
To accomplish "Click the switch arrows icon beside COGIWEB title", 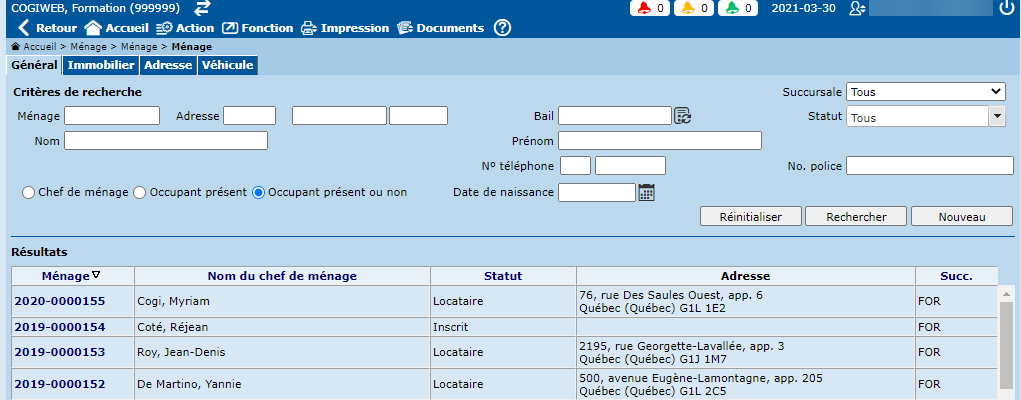I will 203,8.
